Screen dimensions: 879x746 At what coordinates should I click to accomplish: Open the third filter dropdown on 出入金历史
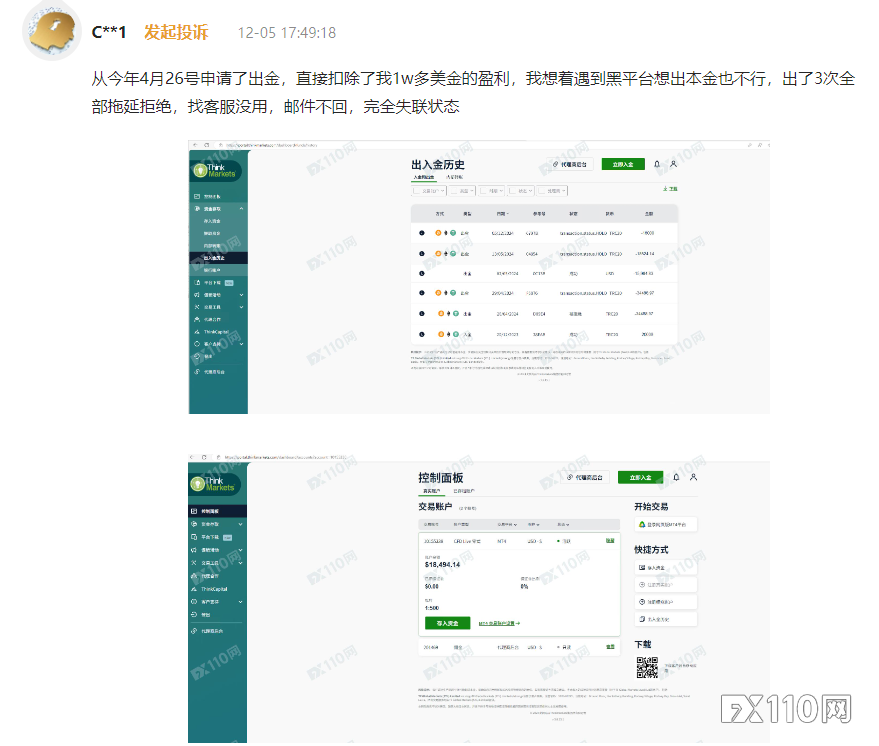coord(492,191)
